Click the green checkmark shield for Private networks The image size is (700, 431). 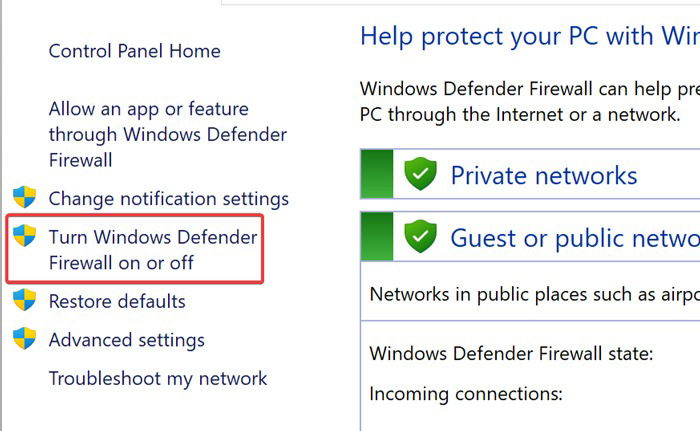click(x=420, y=174)
